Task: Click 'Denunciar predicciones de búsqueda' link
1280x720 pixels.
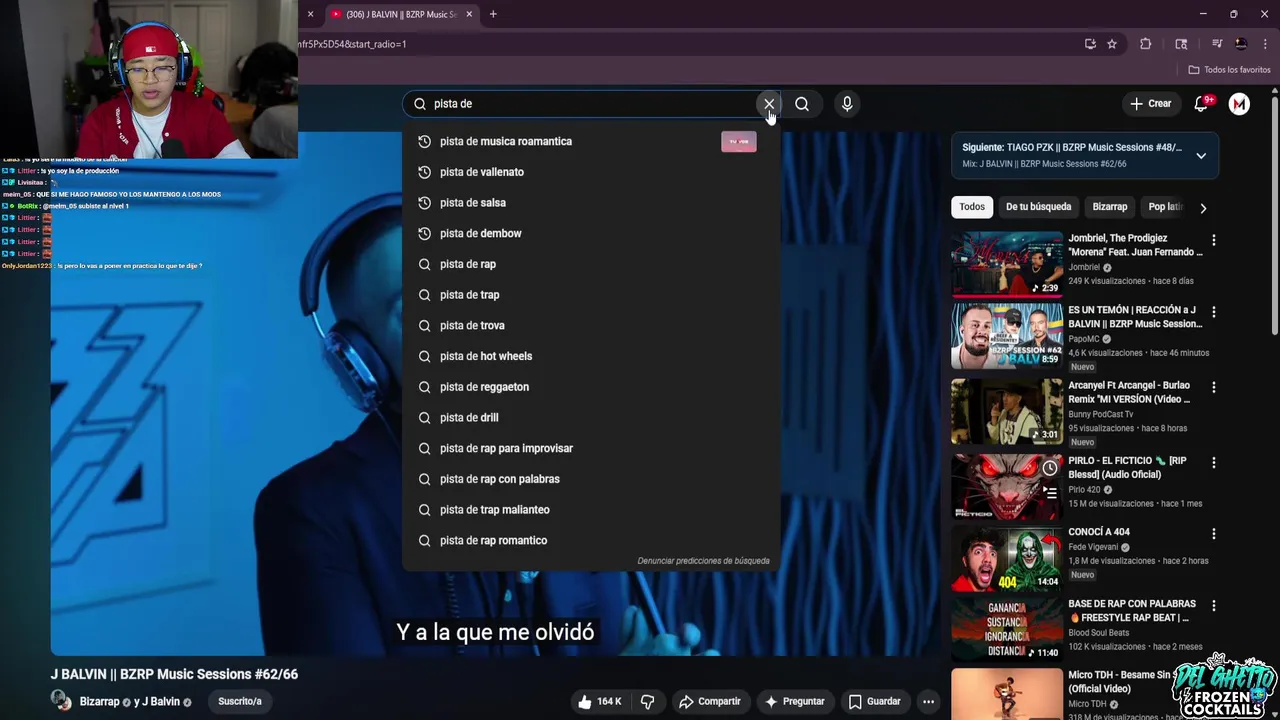Action: click(703, 561)
